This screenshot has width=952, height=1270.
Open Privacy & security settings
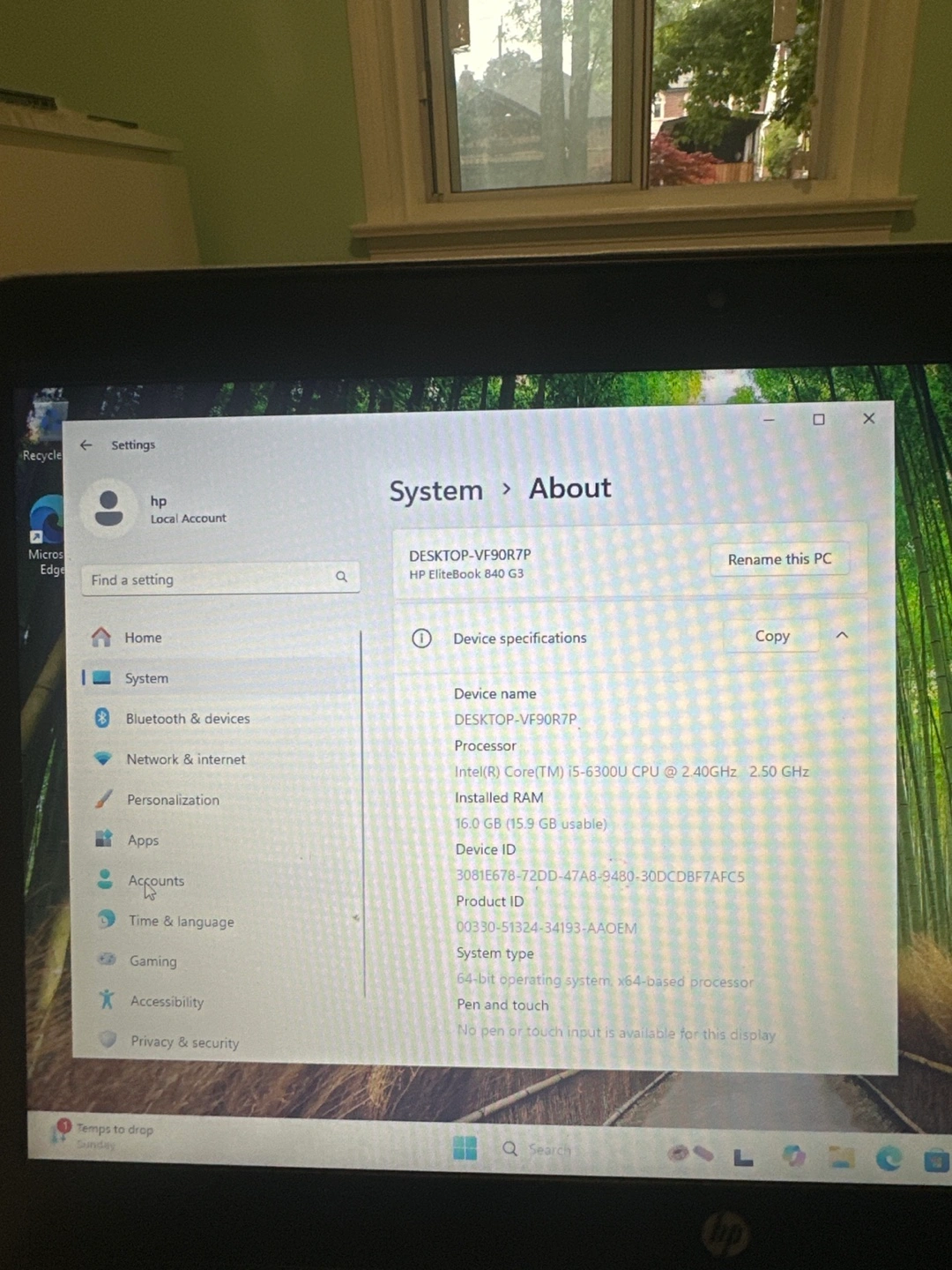(184, 1042)
